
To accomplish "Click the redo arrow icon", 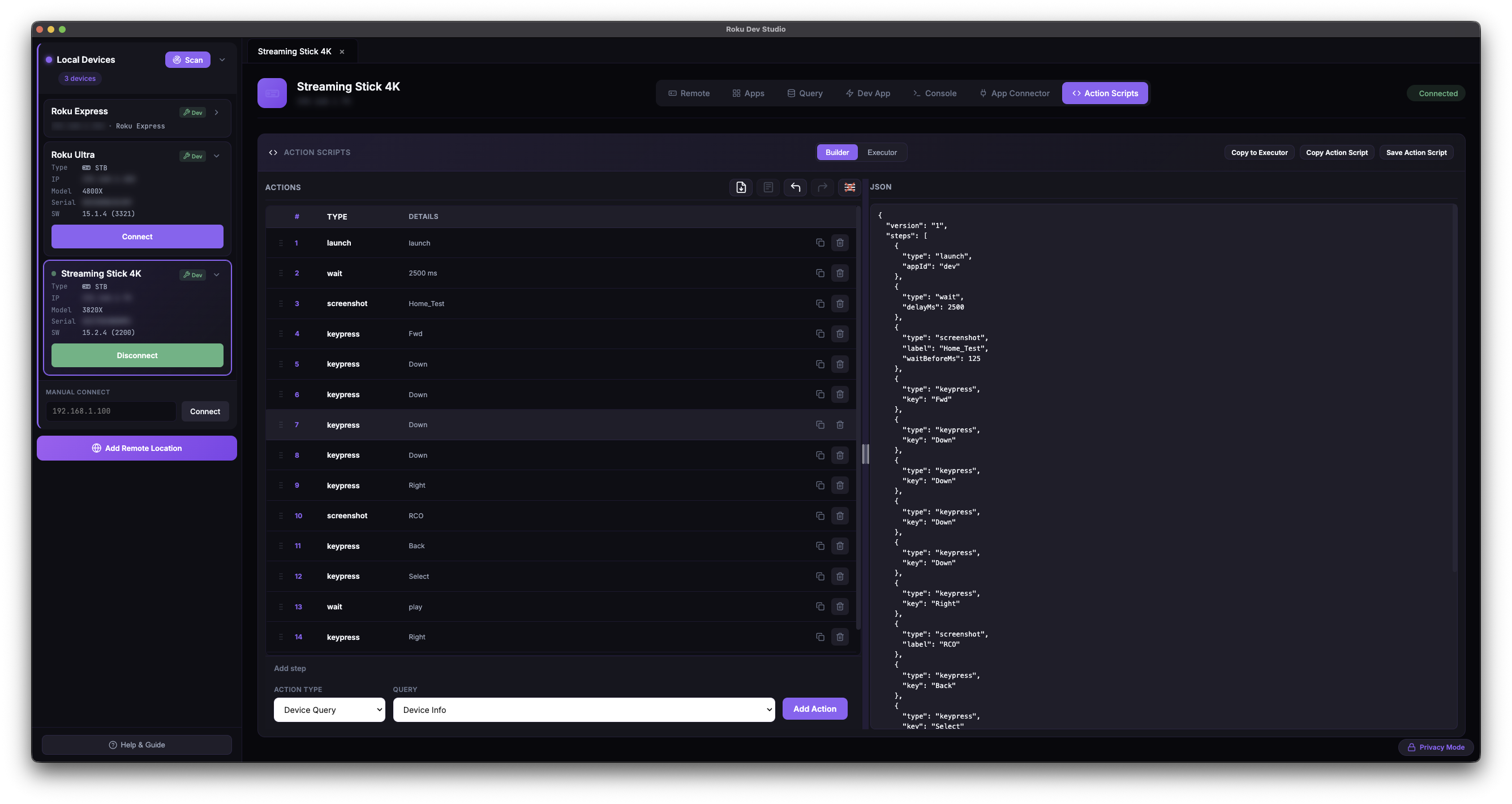I will pyautogui.click(x=822, y=187).
